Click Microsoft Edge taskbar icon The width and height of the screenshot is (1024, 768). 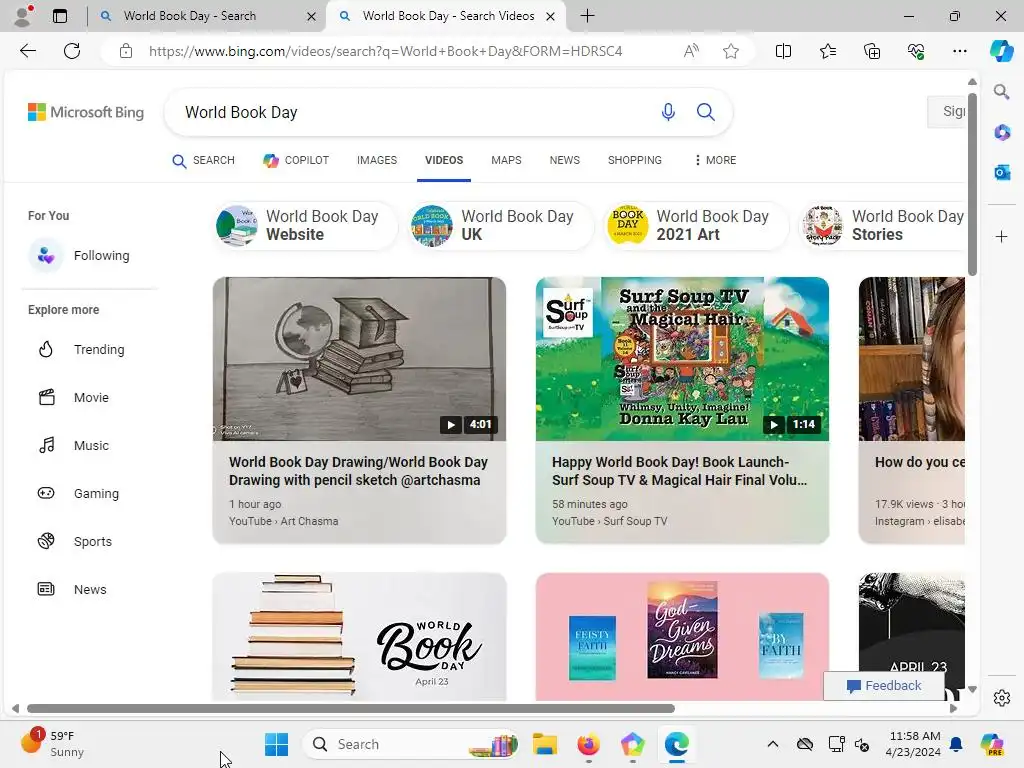(x=676, y=744)
